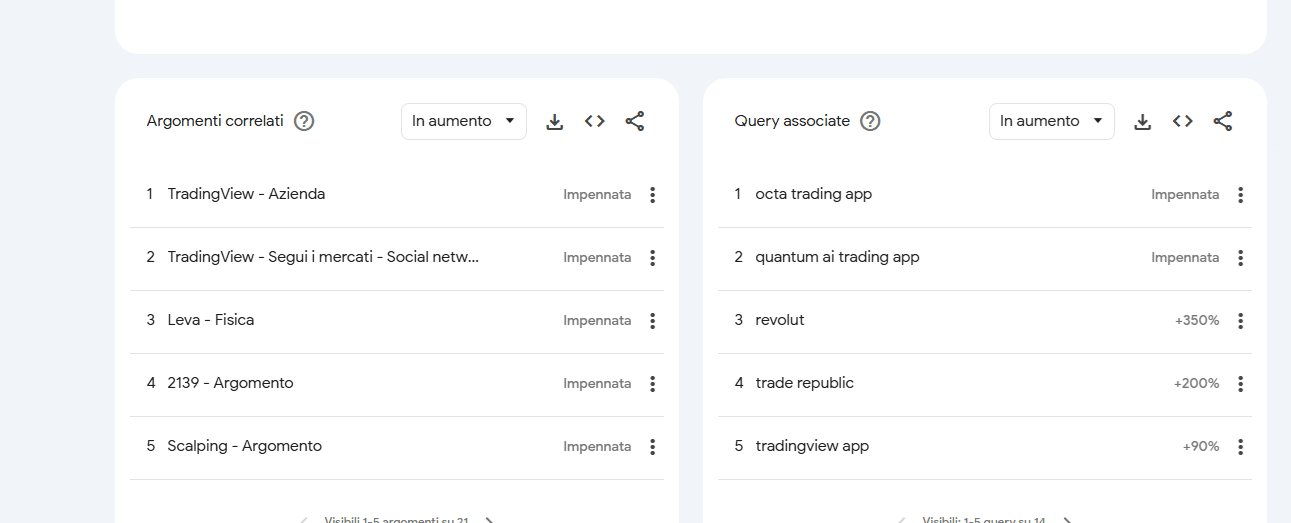This screenshot has height=523, width=1291.
Task: Download Argomenti correlati data as CSV
Action: tap(555, 121)
